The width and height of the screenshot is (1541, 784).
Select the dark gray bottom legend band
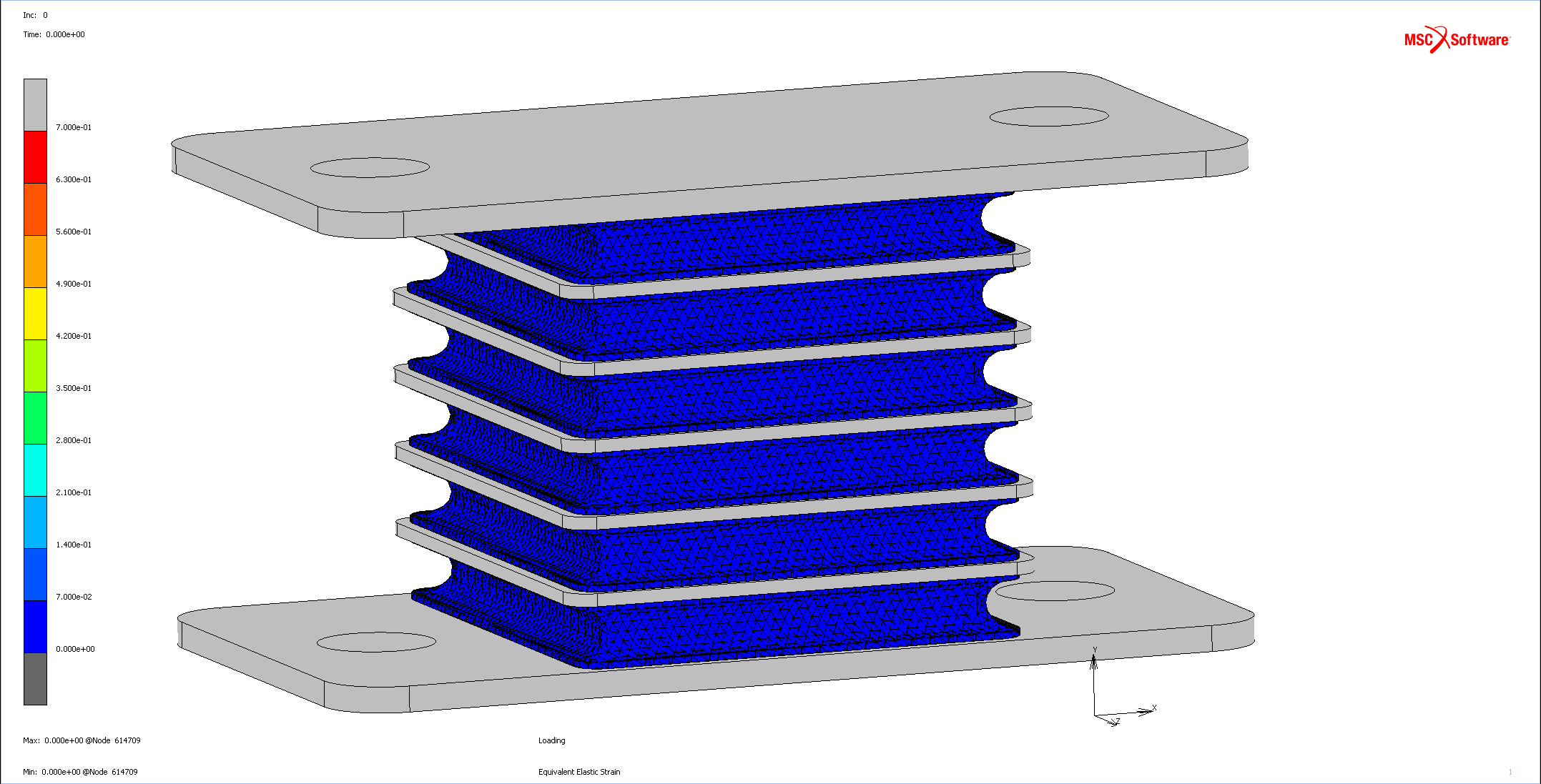click(35, 679)
